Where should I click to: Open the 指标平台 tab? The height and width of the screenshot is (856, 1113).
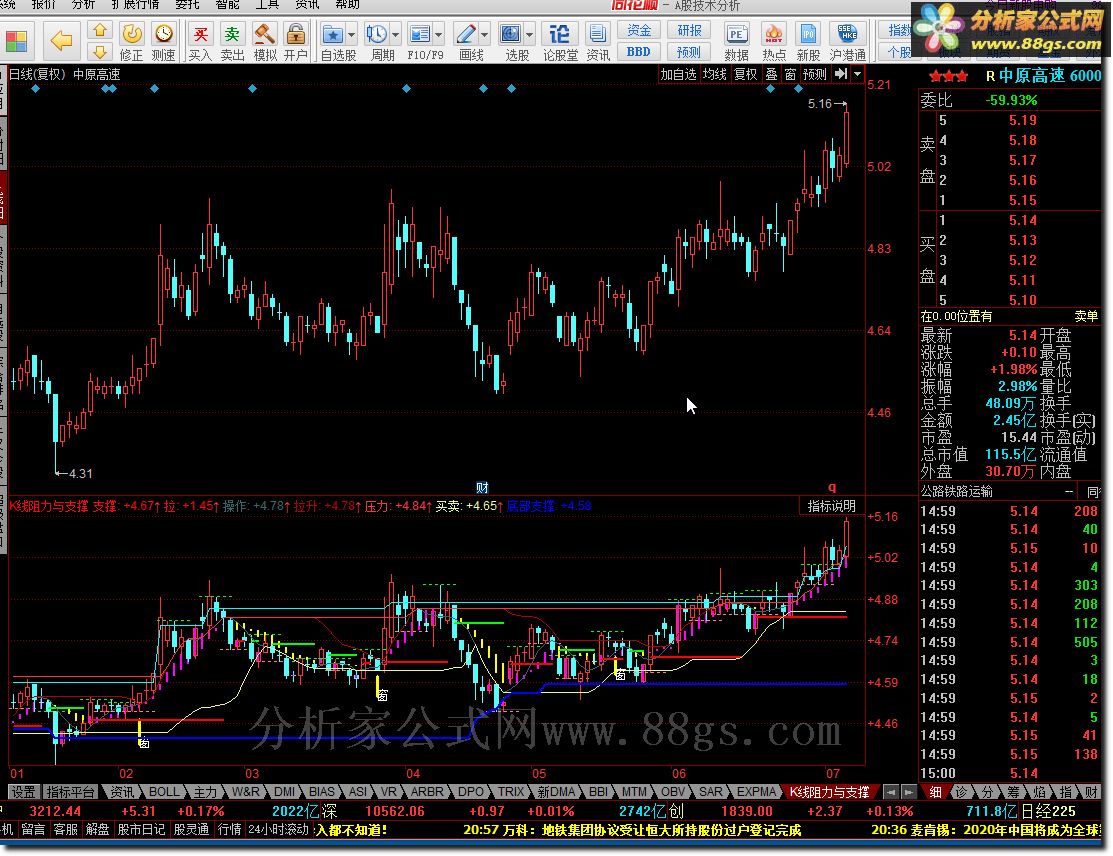(70, 791)
